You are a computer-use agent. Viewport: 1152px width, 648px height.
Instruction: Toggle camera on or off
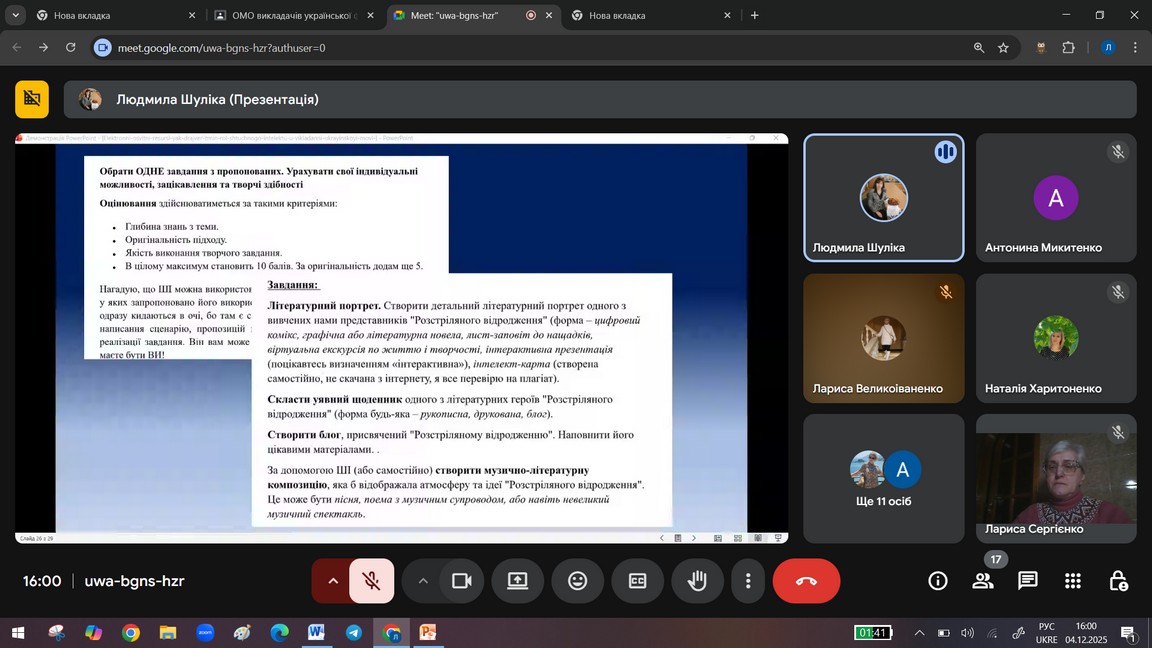tap(461, 581)
